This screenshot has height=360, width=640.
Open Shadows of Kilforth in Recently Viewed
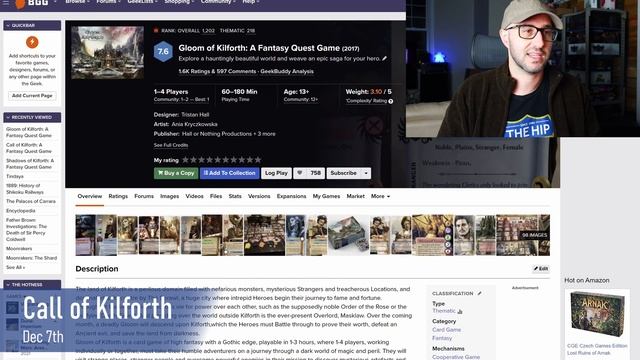(x=30, y=164)
